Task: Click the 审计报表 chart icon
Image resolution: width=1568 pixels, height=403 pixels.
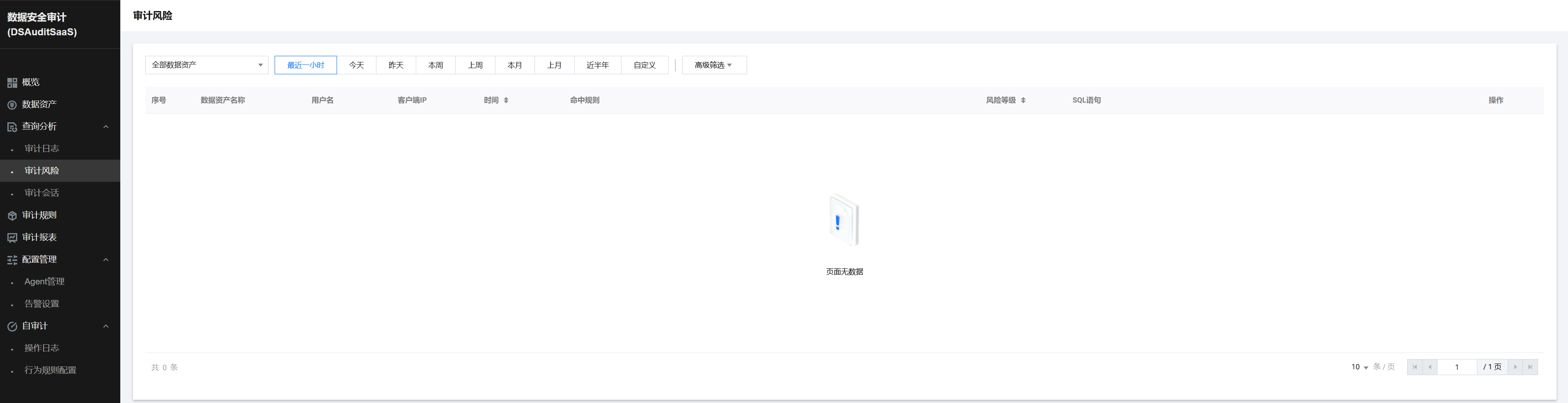Action: [12, 238]
